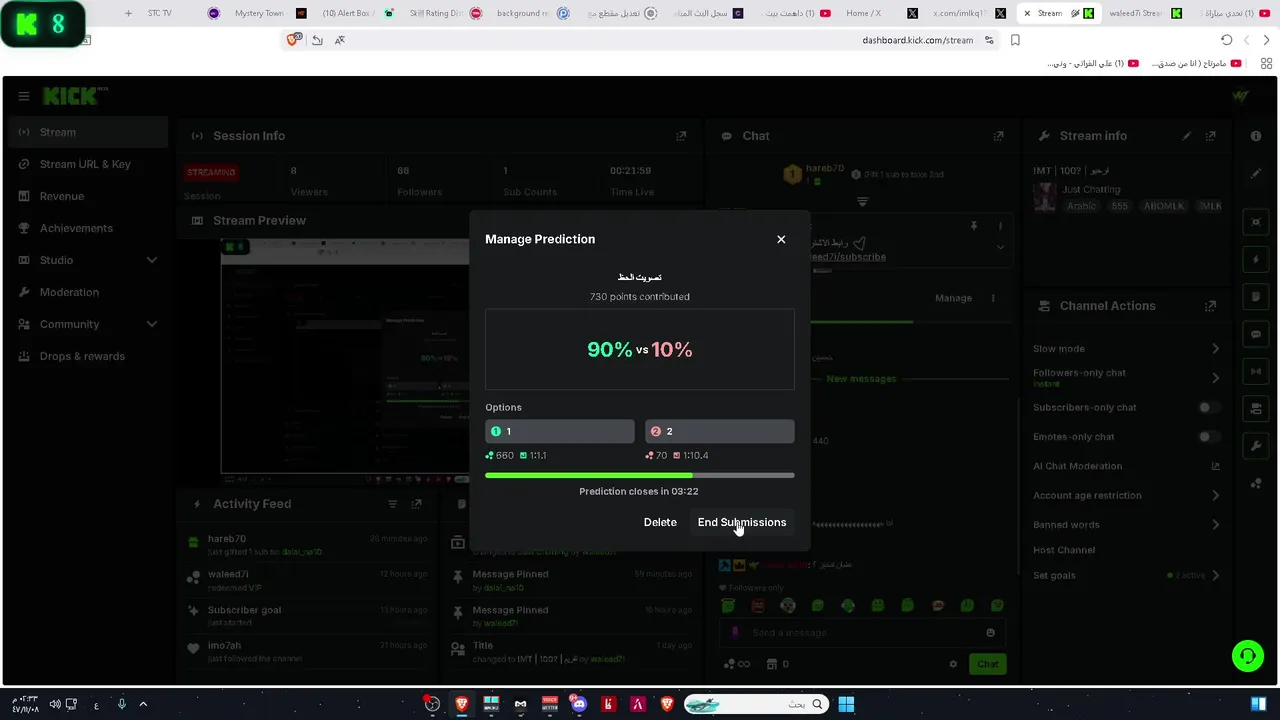Expand Account age restriction option
Viewport: 1280px width, 720px height.
[1216, 495]
